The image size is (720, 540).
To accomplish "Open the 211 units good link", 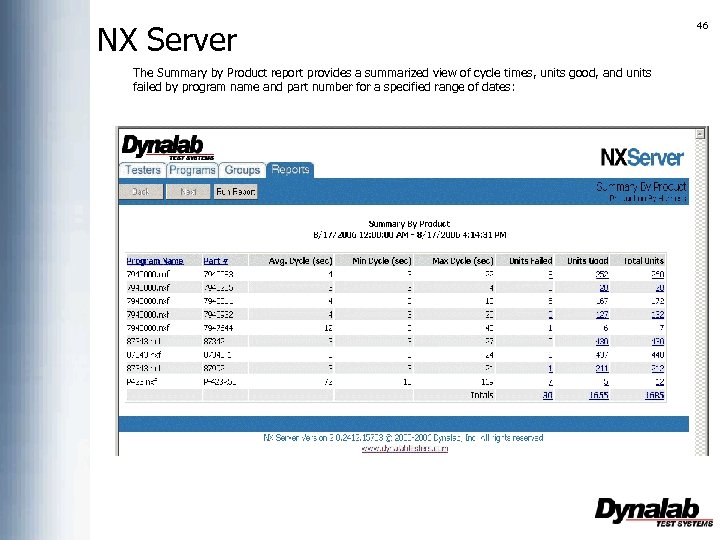I will [602, 368].
